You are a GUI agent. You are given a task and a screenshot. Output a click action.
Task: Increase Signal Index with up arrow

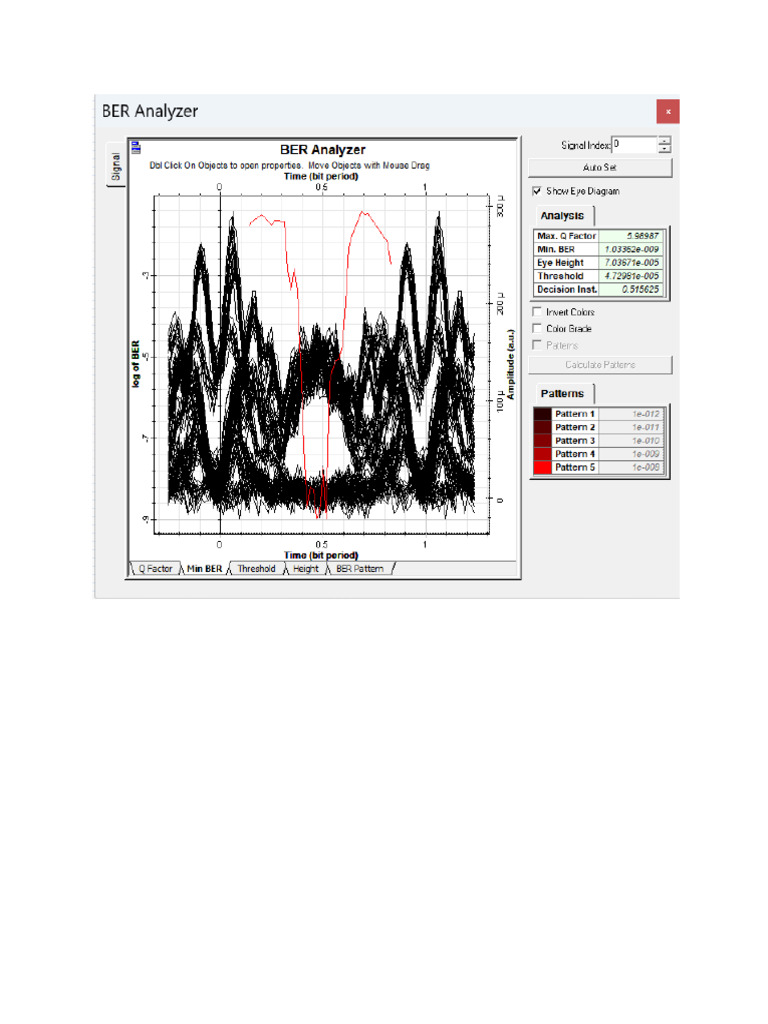point(664,140)
